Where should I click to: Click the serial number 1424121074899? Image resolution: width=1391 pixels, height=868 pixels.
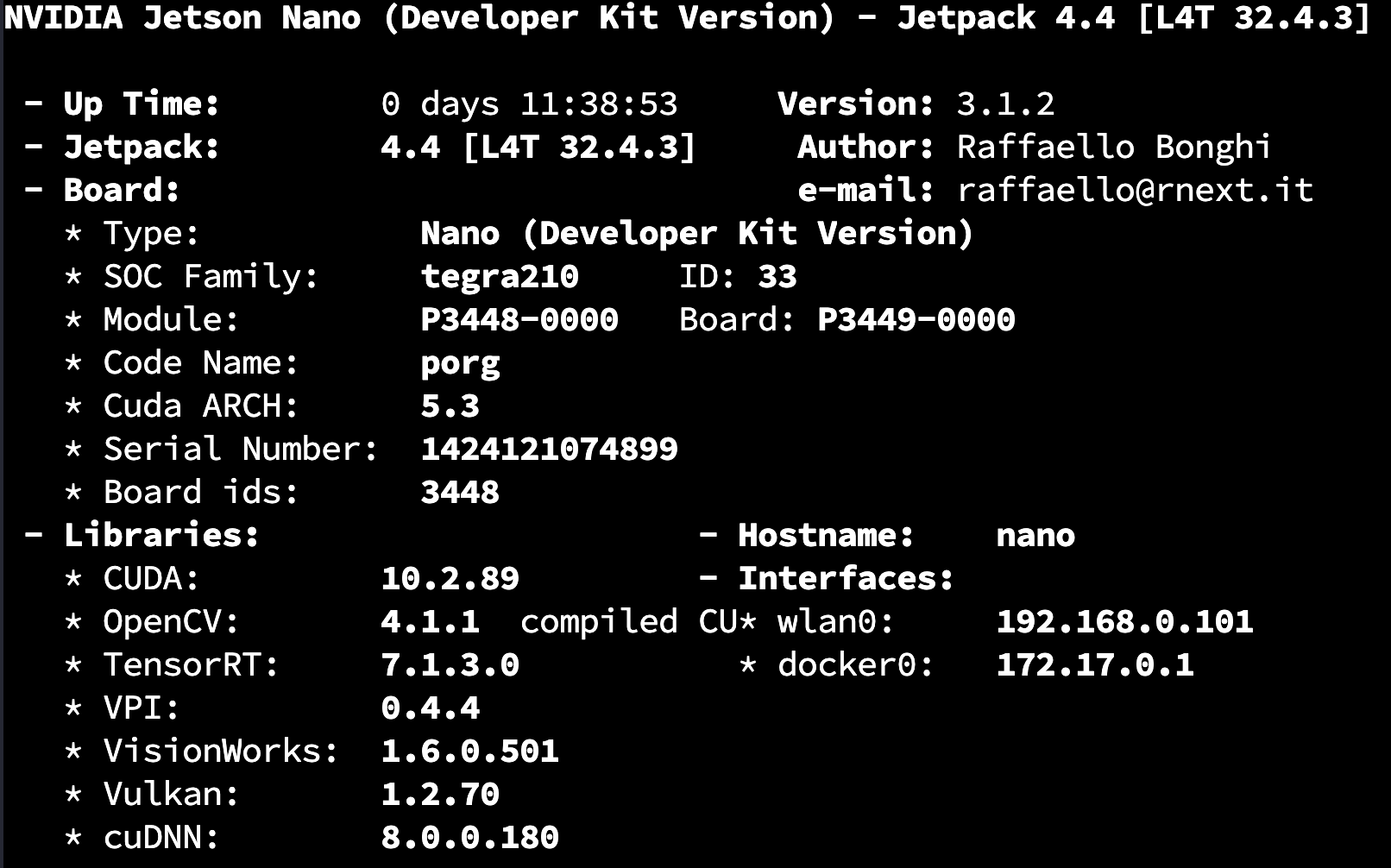[x=549, y=449]
